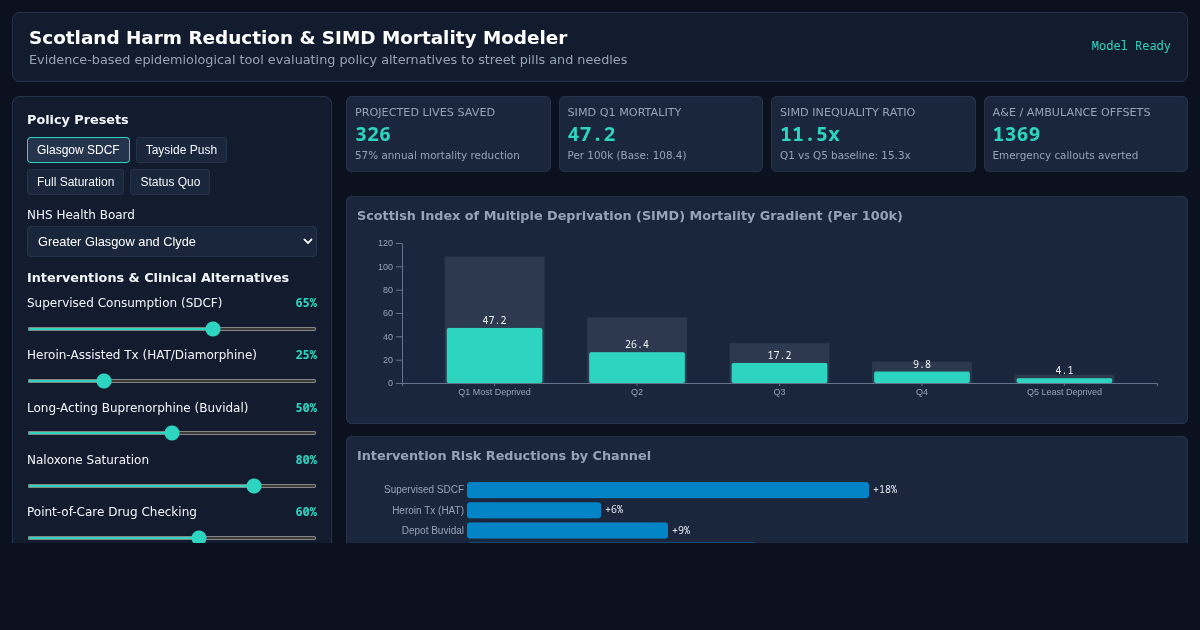The width and height of the screenshot is (1200, 630).
Task: Click the A&E / Ambulance Offsets card
Action: click(1086, 134)
